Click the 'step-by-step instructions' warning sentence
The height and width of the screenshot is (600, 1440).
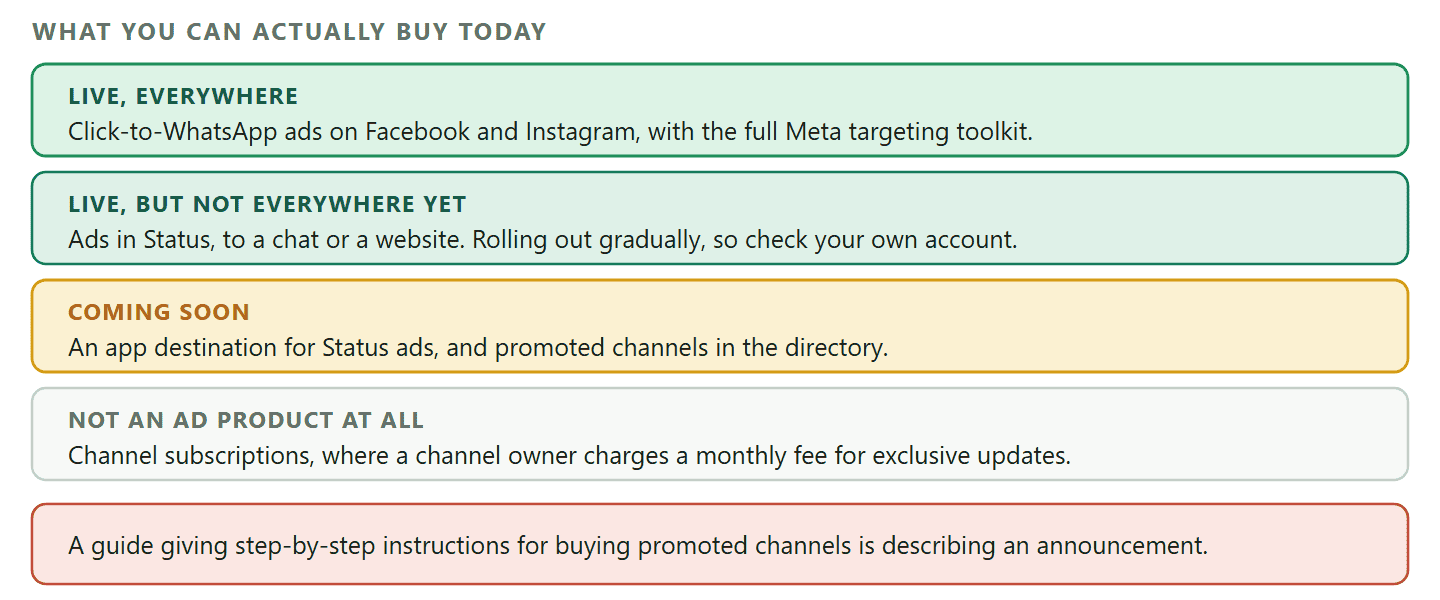pyautogui.click(x=638, y=546)
